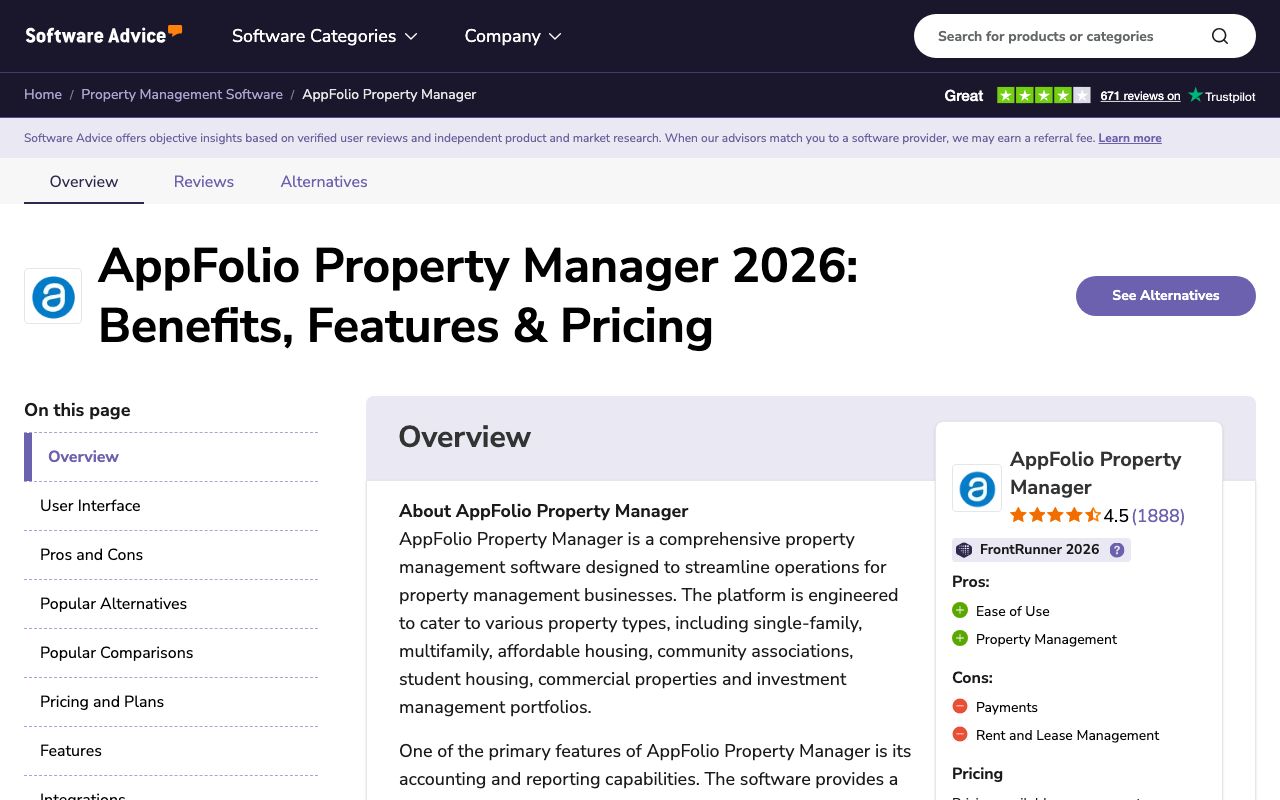Click the AppFolio logo beside page title
The height and width of the screenshot is (800, 1280).
pos(53,296)
